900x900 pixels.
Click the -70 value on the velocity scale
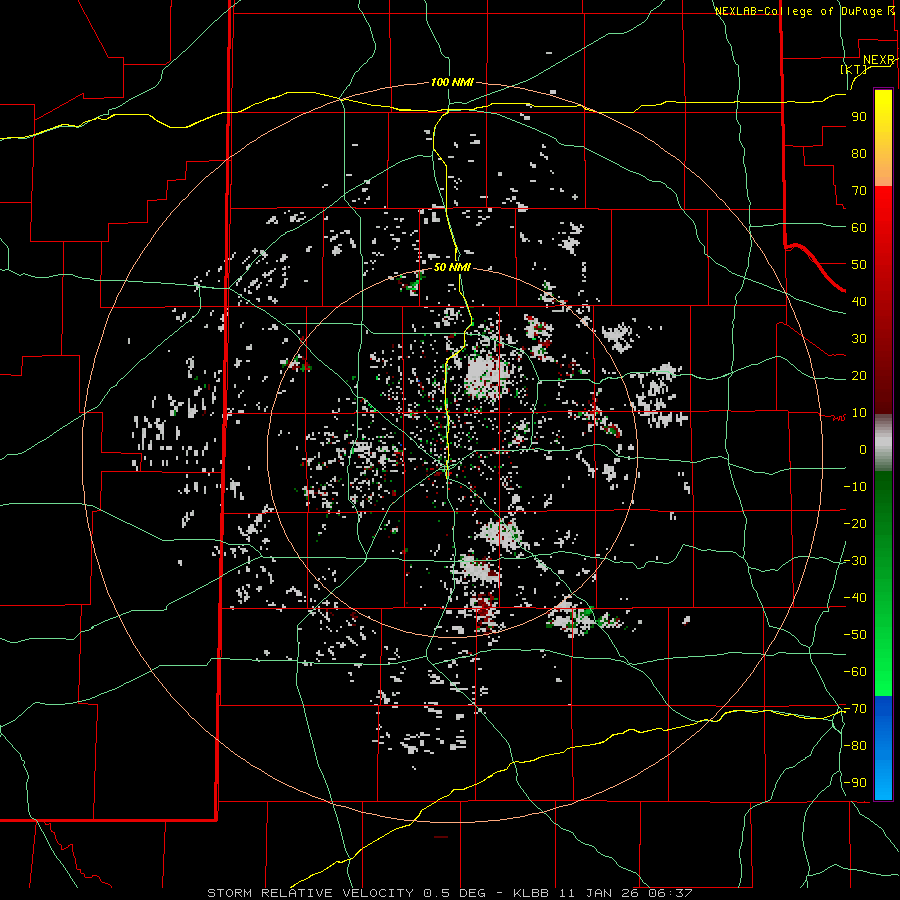click(855, 708)
